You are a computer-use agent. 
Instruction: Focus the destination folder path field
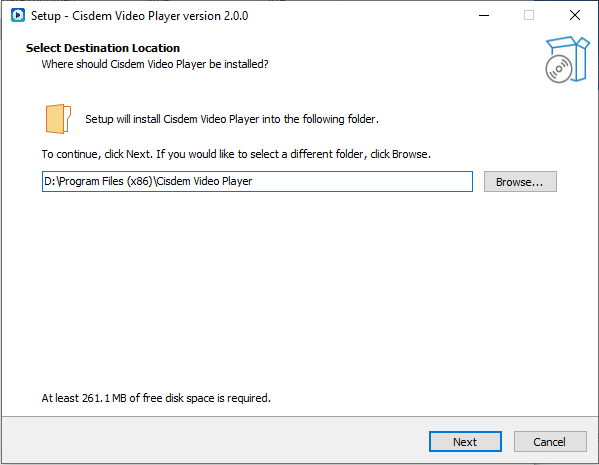click(x=257, y=181)
